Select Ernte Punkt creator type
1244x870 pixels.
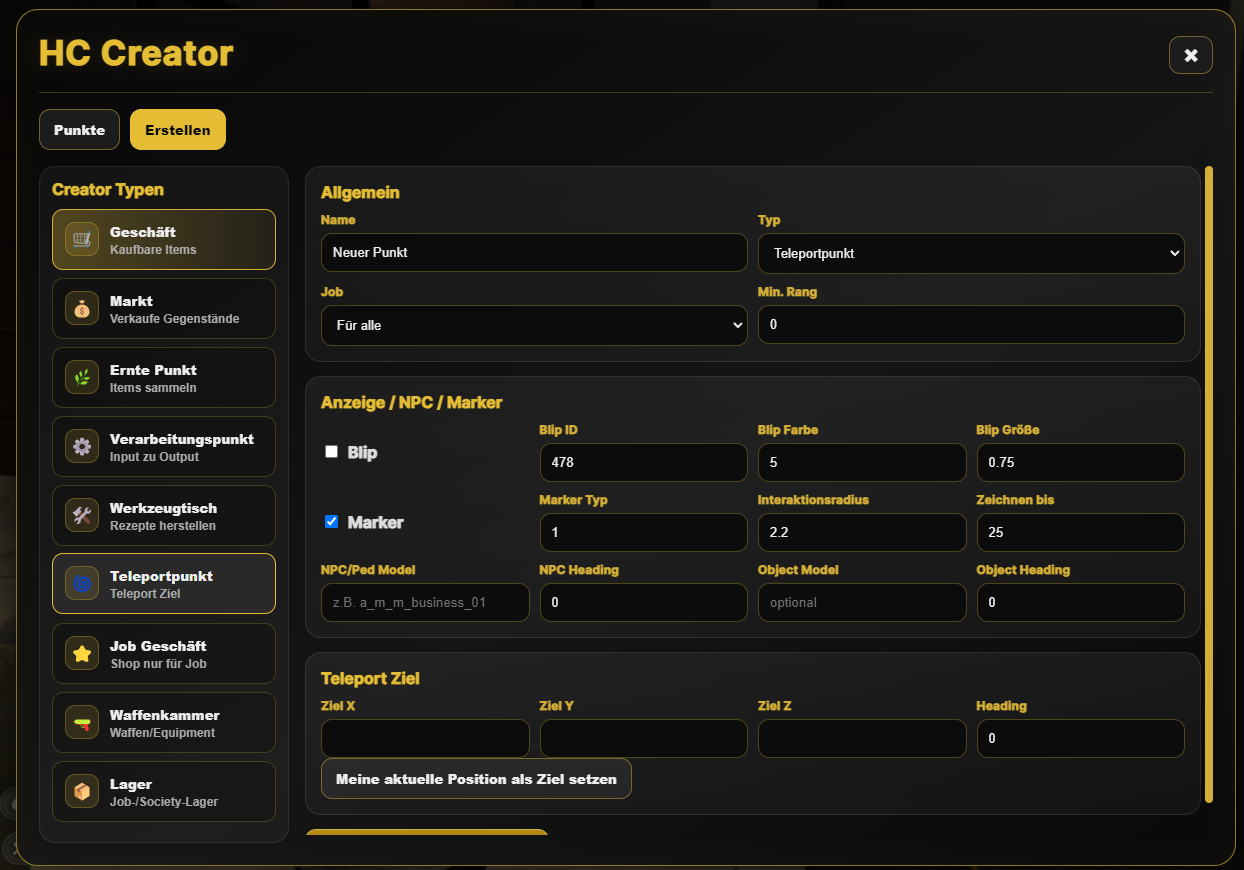[x=164, y=377]
